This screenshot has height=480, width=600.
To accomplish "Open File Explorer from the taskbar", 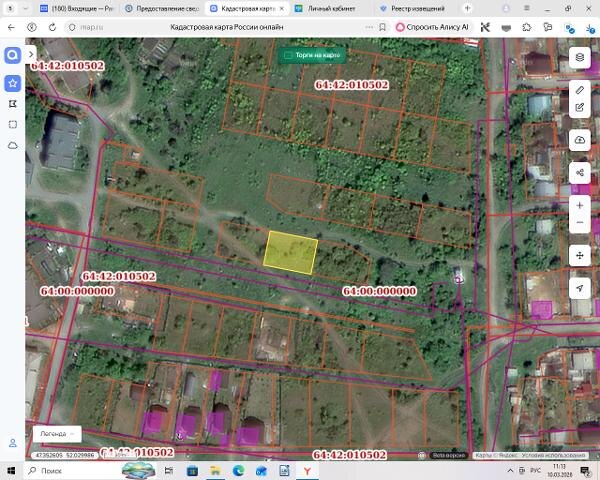I will tap(215, 470).
